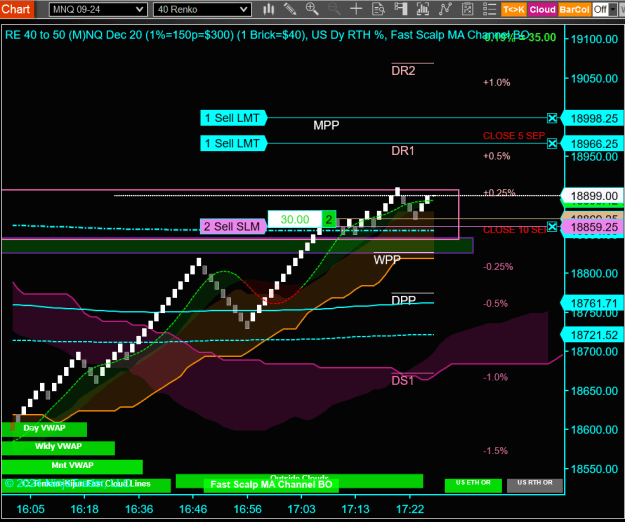Select the drawing tools pencil icon

[x=290, y=9]
